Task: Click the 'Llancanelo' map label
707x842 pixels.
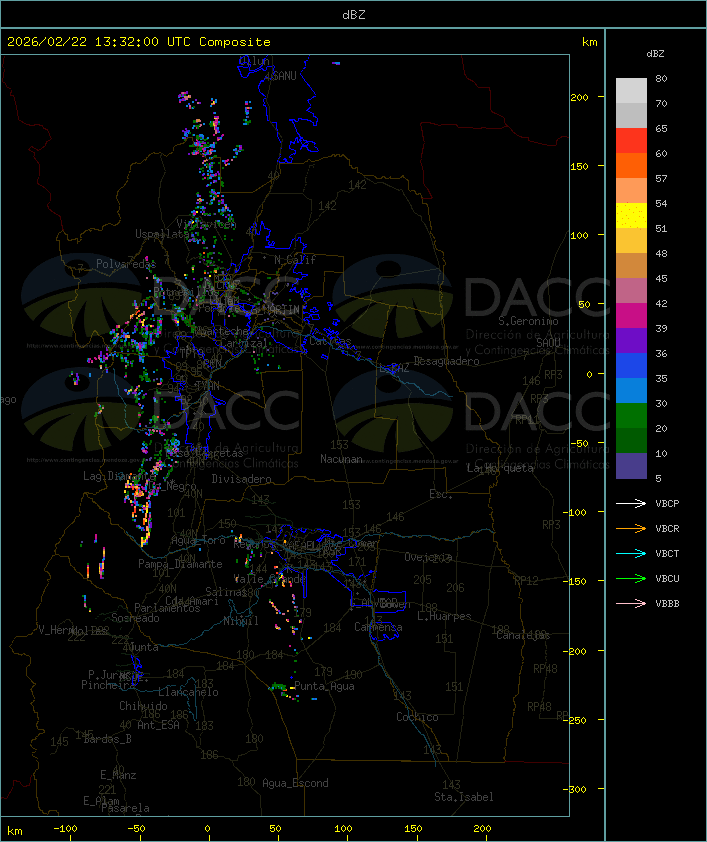Action: pos(188,692)
